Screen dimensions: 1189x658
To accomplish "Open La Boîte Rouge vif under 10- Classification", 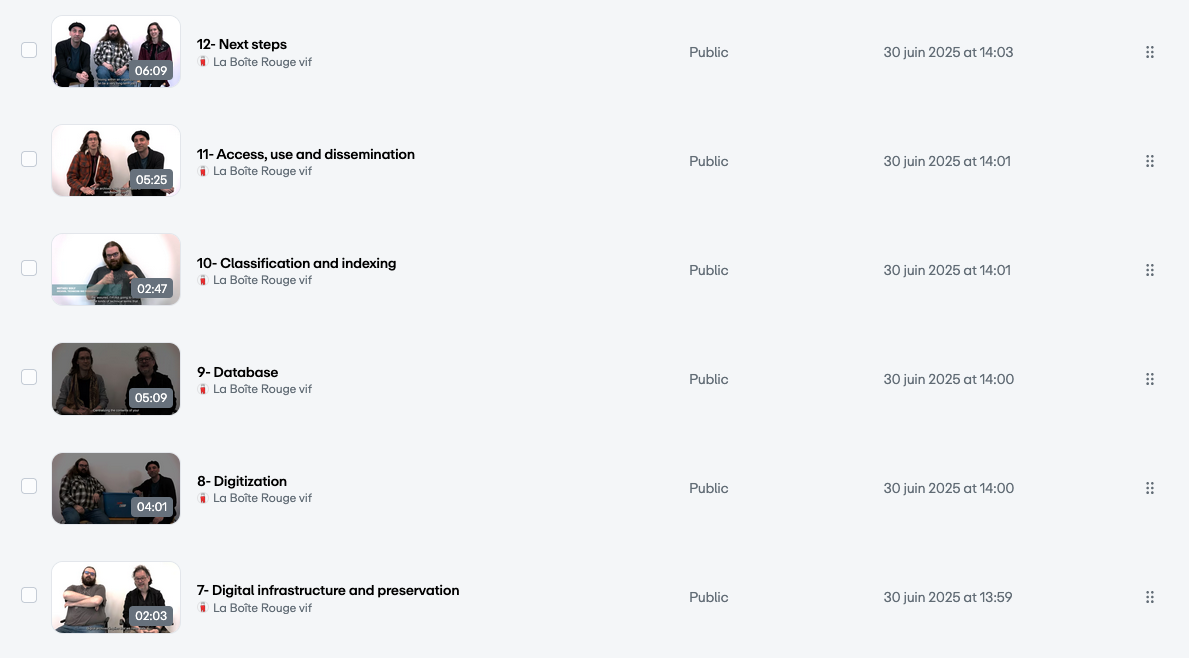I will point(262,280).
